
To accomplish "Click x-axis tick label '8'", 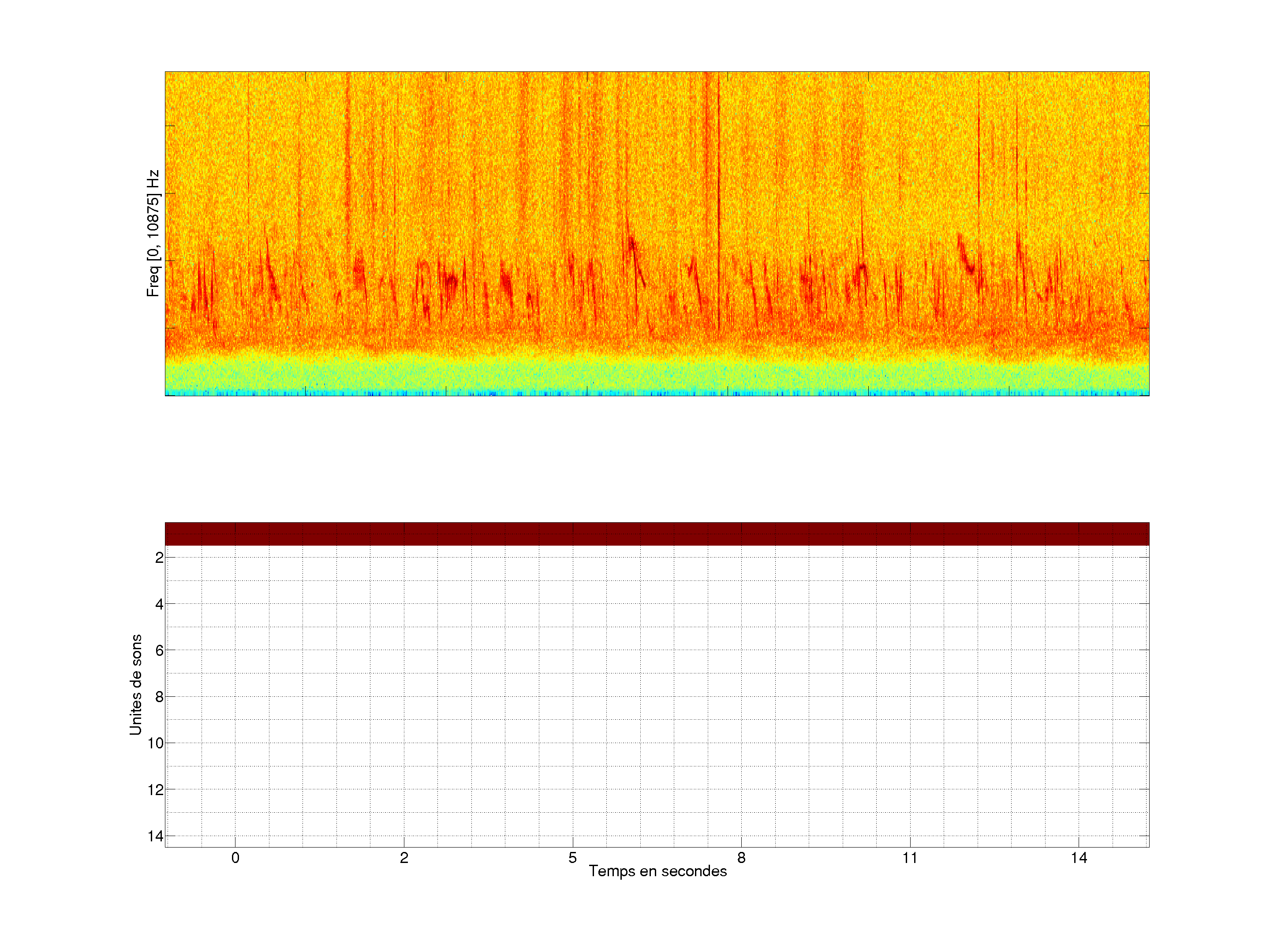I will (x=741, y=858).
